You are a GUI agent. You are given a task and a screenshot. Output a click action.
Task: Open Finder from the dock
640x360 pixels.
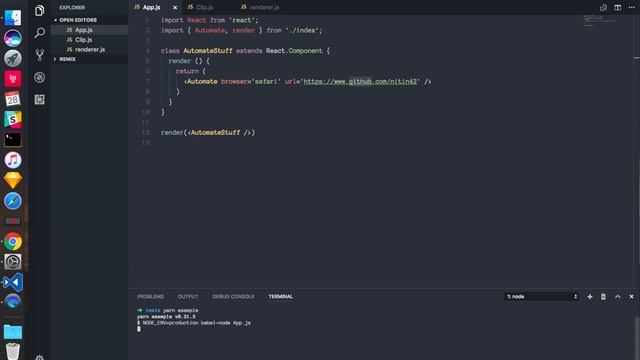coord(13,18)
